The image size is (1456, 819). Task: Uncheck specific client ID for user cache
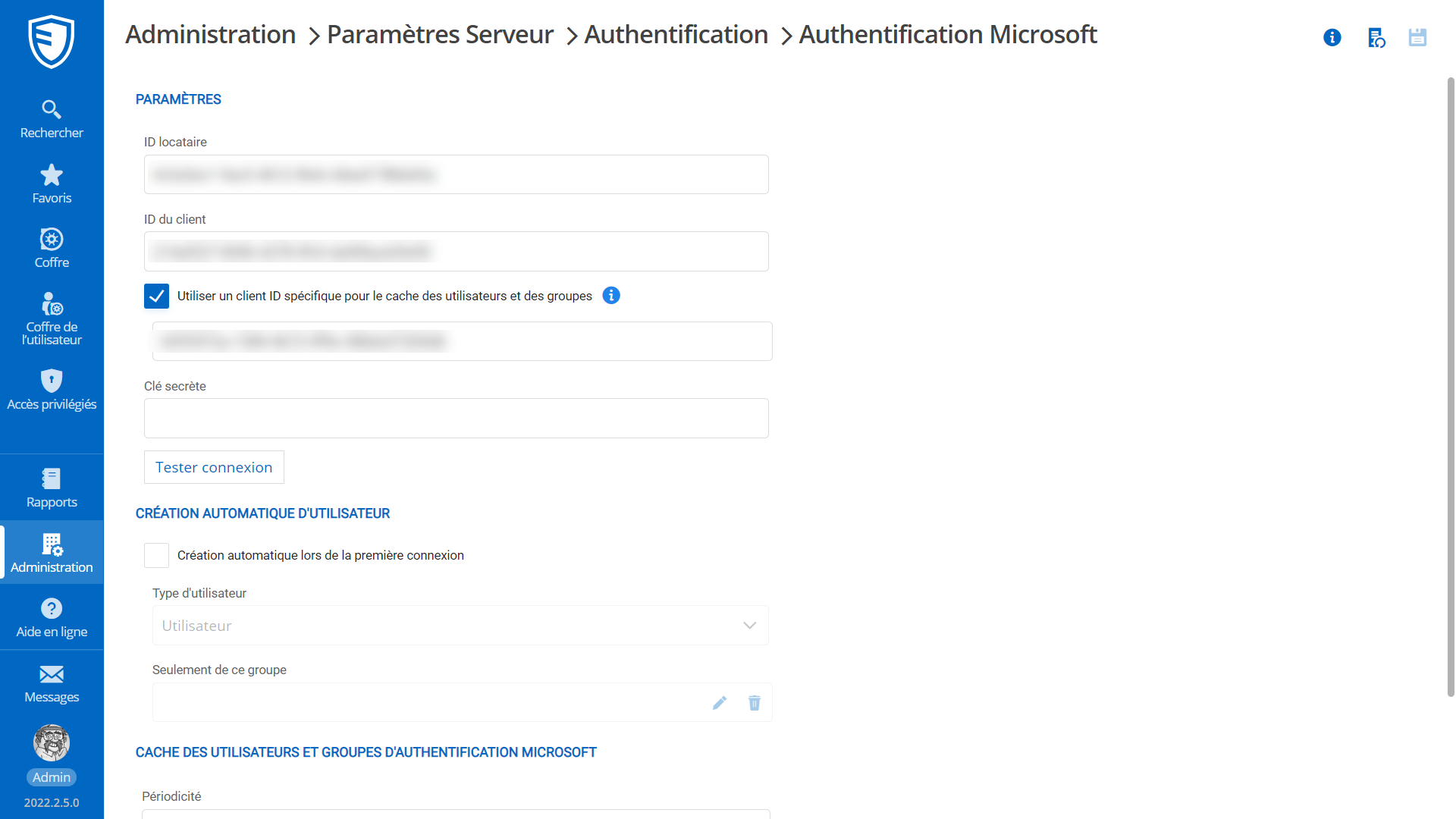(x=156, y=296)
